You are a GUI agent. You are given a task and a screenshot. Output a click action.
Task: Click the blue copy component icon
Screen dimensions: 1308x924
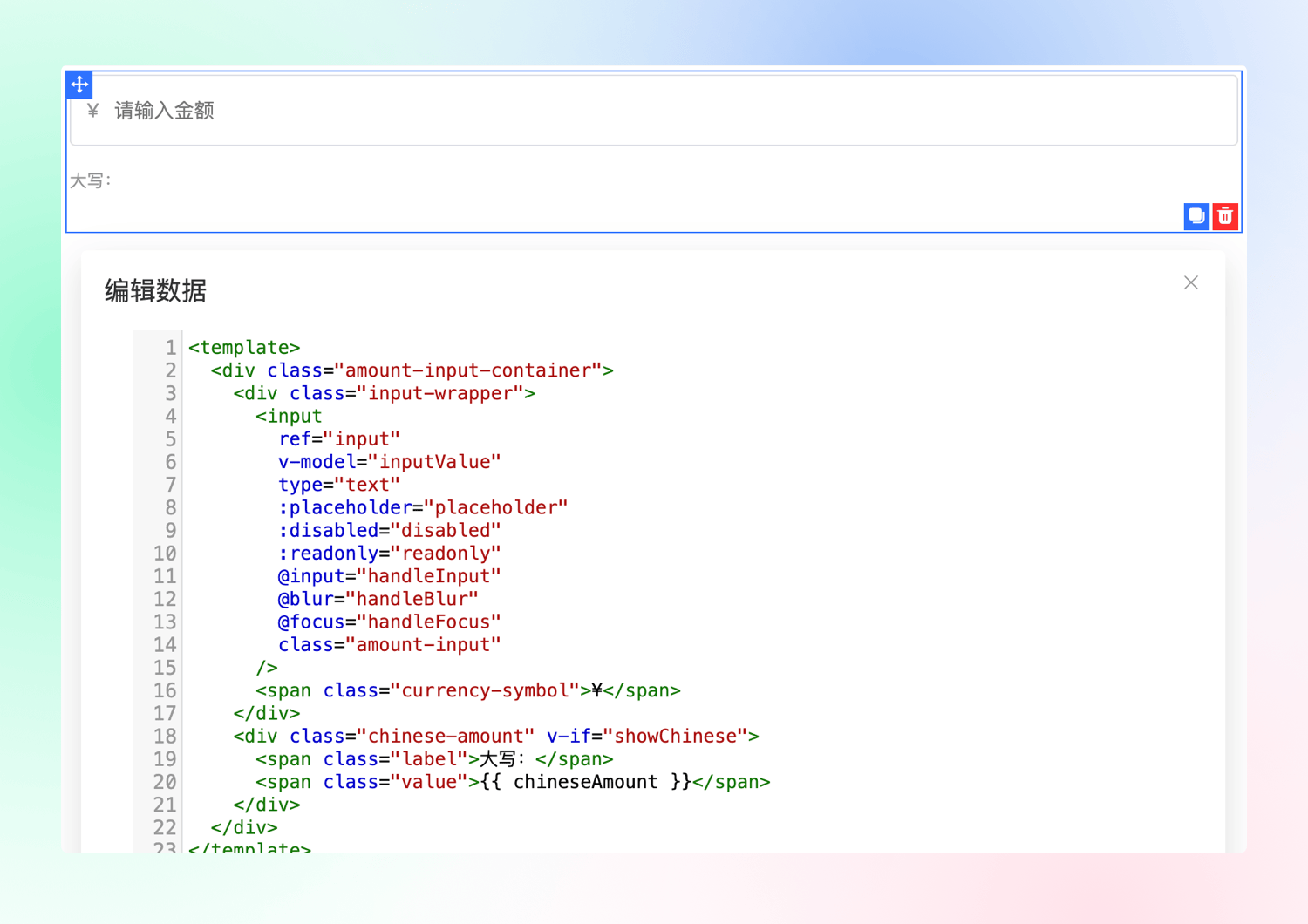1196,216
